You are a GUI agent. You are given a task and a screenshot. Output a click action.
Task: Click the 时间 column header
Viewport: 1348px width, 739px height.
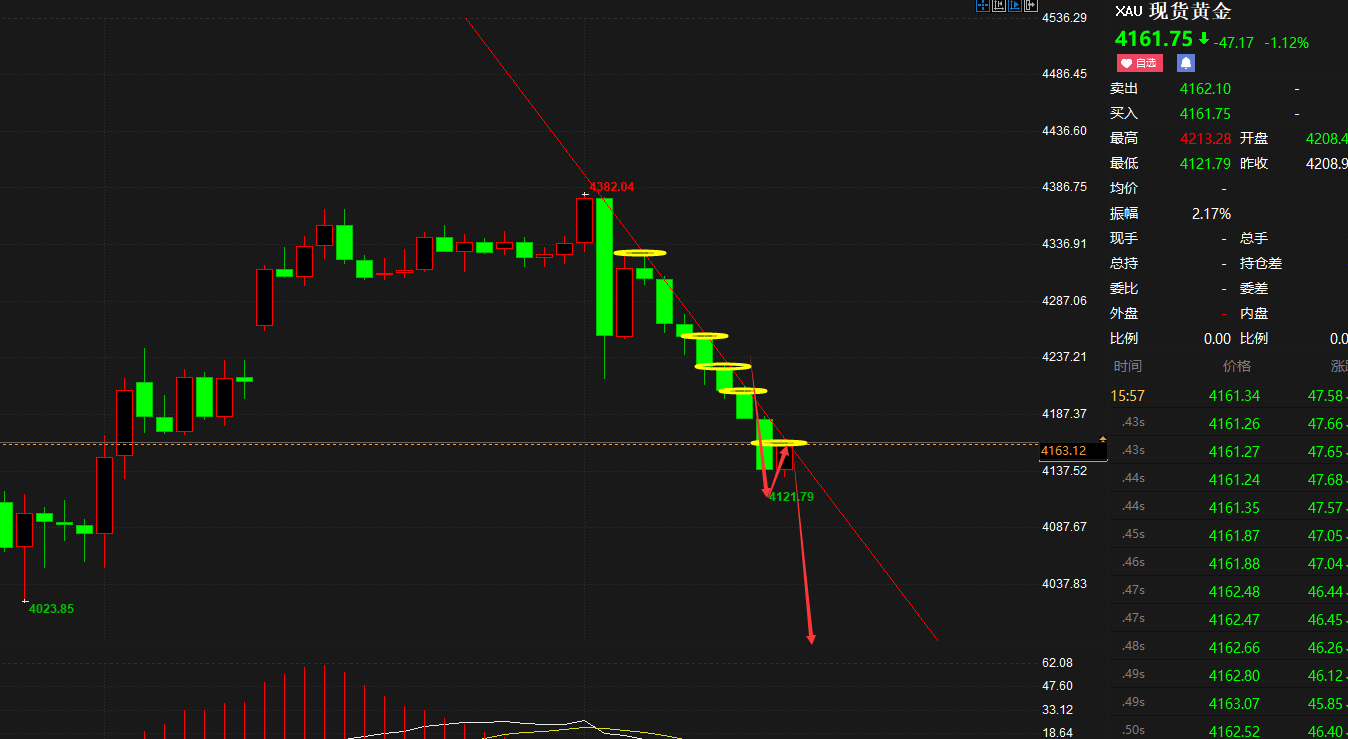coord(1127,366)
